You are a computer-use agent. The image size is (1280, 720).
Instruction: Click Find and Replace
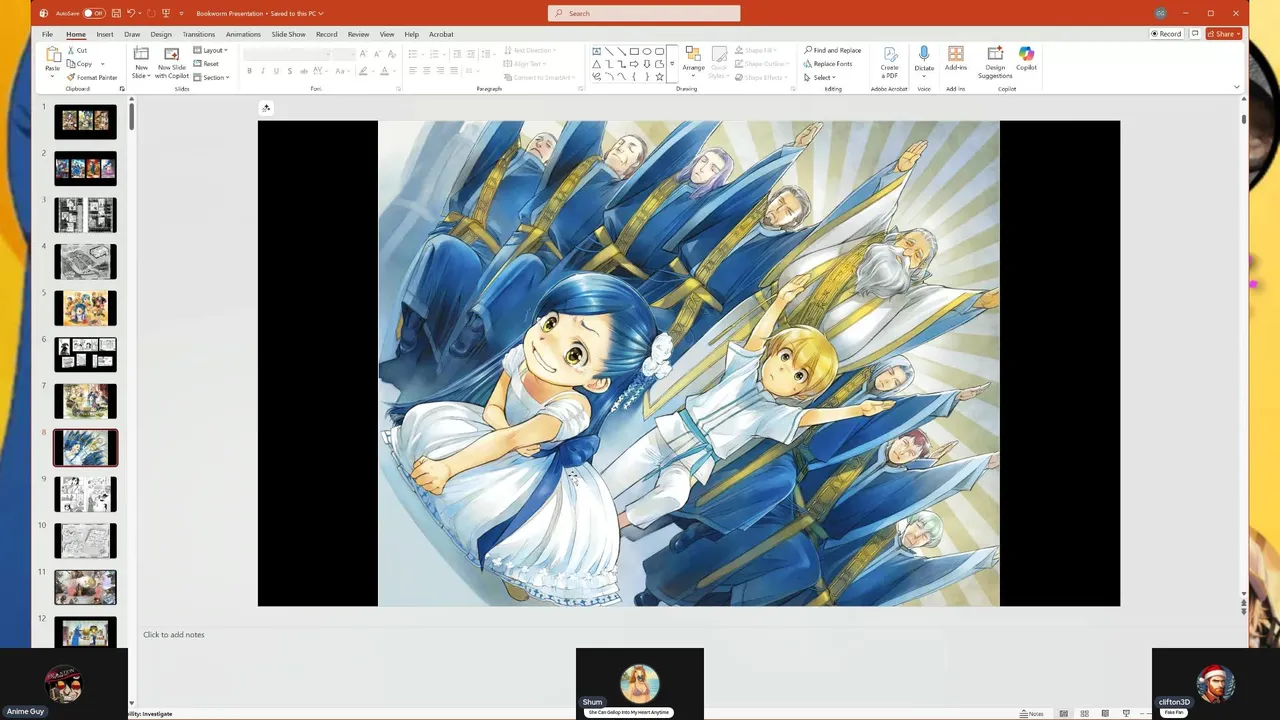832,50
